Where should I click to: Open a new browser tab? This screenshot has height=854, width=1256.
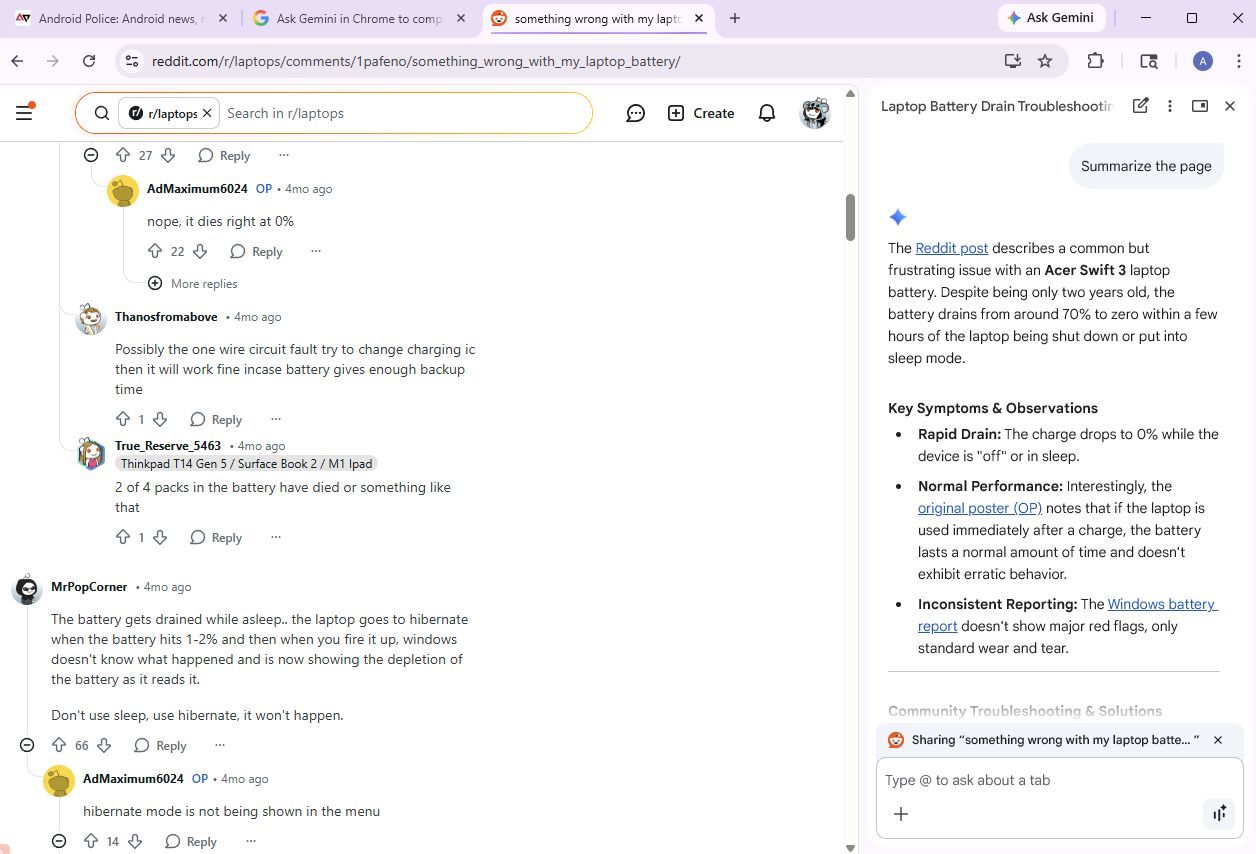(735, 18)
